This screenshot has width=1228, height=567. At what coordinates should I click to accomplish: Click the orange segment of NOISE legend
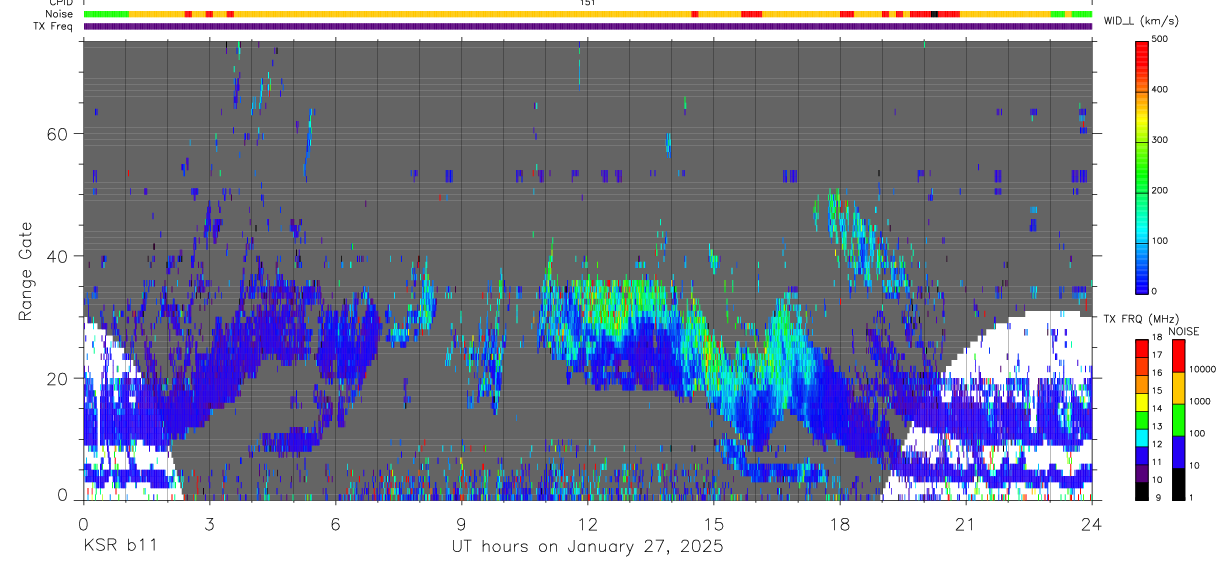pos(1178,388)
